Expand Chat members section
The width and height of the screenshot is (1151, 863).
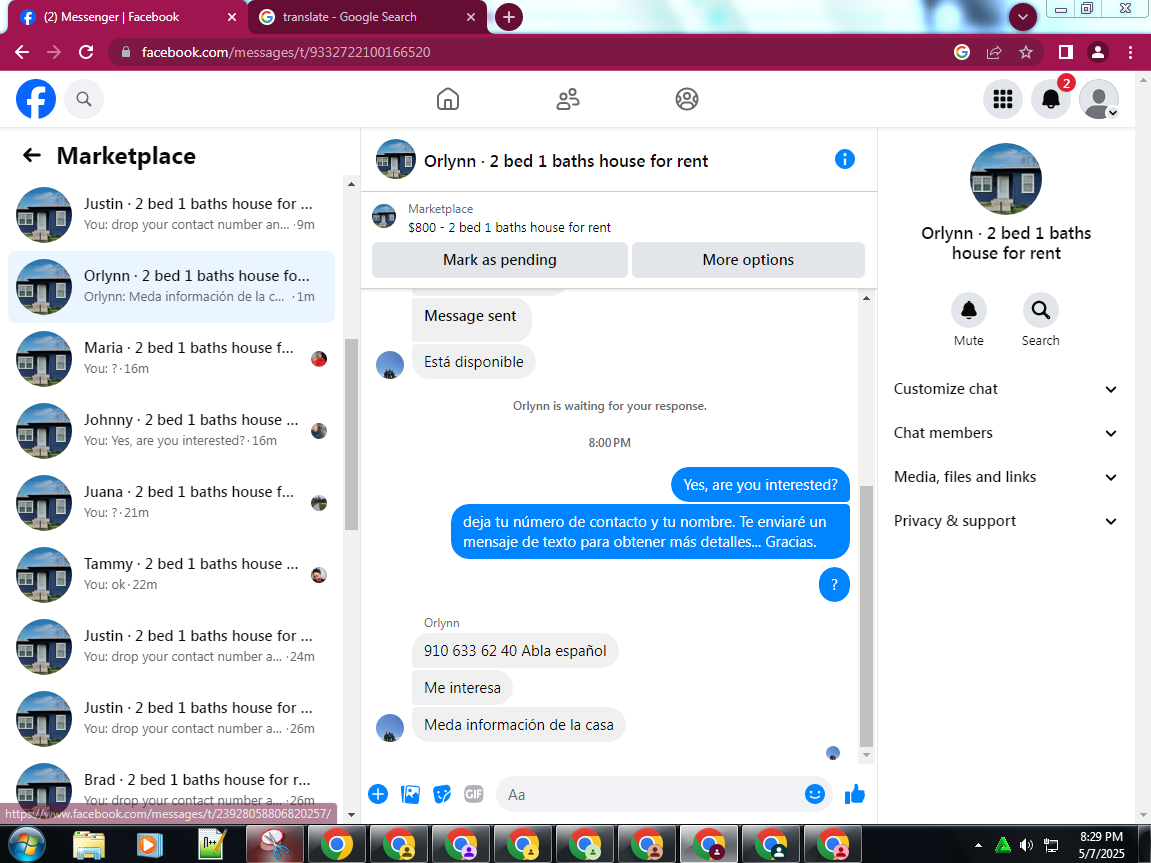point(1005,433)
